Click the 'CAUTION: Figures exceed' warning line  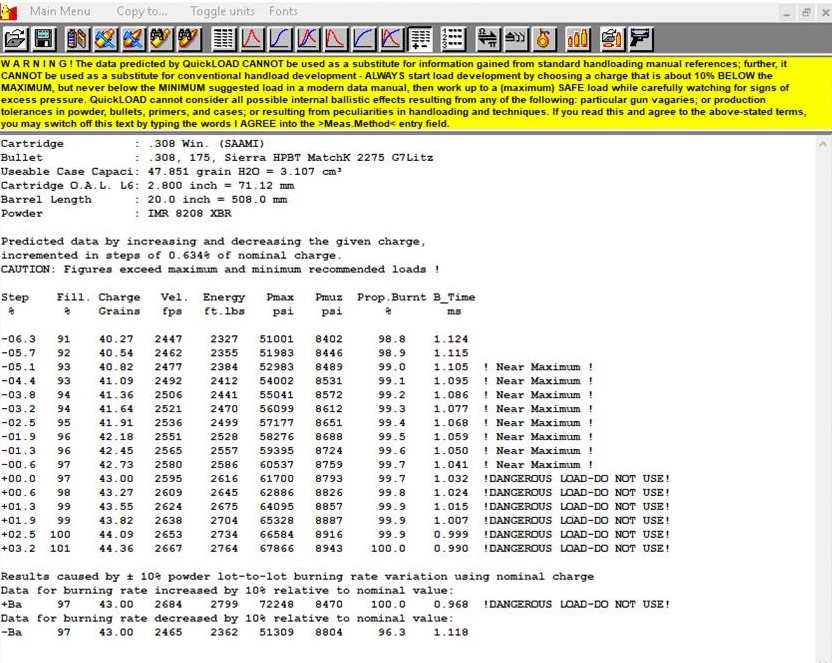click(220, 269)
